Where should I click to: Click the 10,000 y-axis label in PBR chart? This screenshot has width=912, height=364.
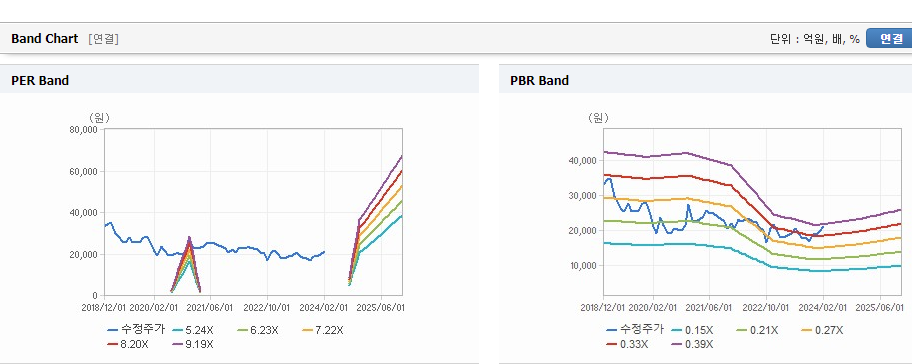click(583, 266)
